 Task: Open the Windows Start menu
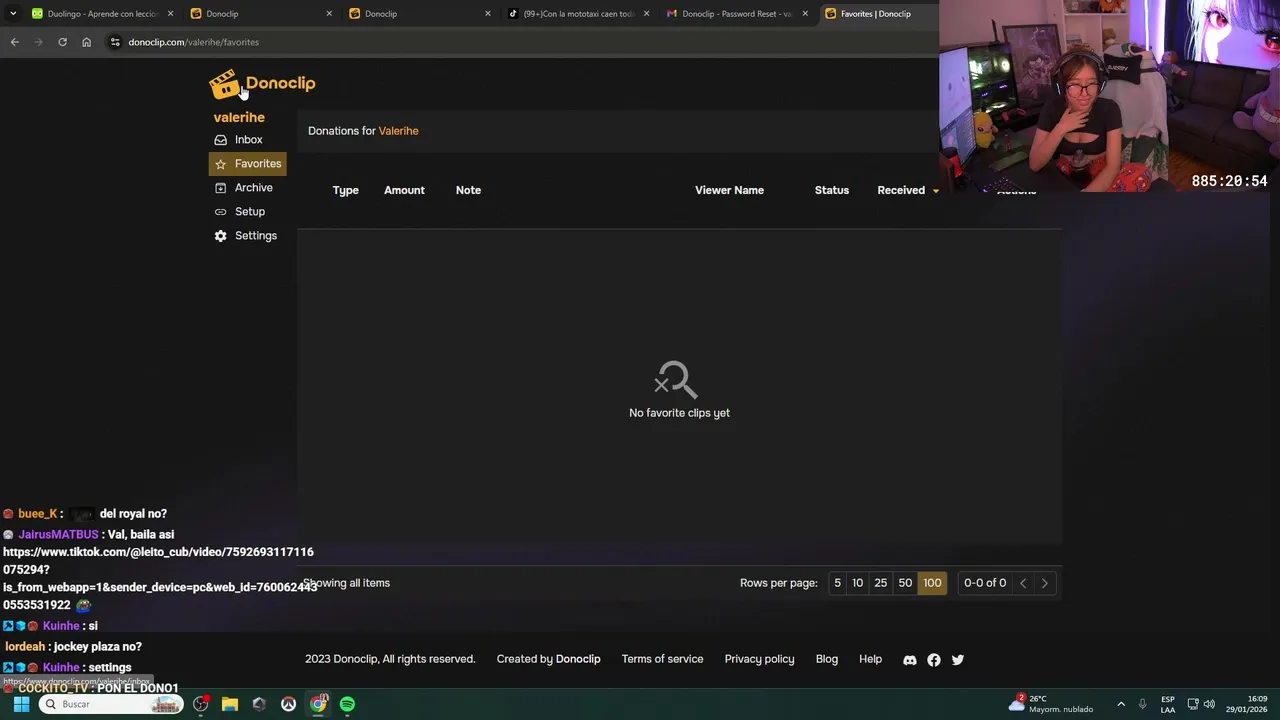[x=21, y=704]
